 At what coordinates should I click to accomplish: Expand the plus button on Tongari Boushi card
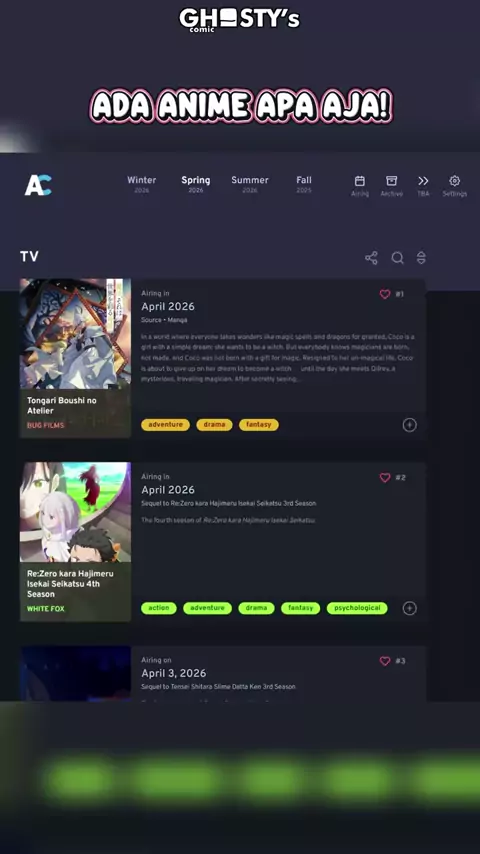coord(410,425)
